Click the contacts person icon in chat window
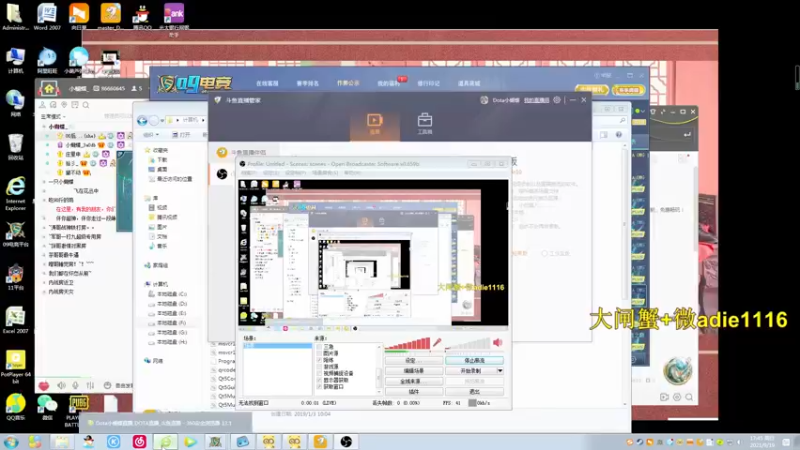The width and height of the screenshot is (800, 450). [42, 105]
